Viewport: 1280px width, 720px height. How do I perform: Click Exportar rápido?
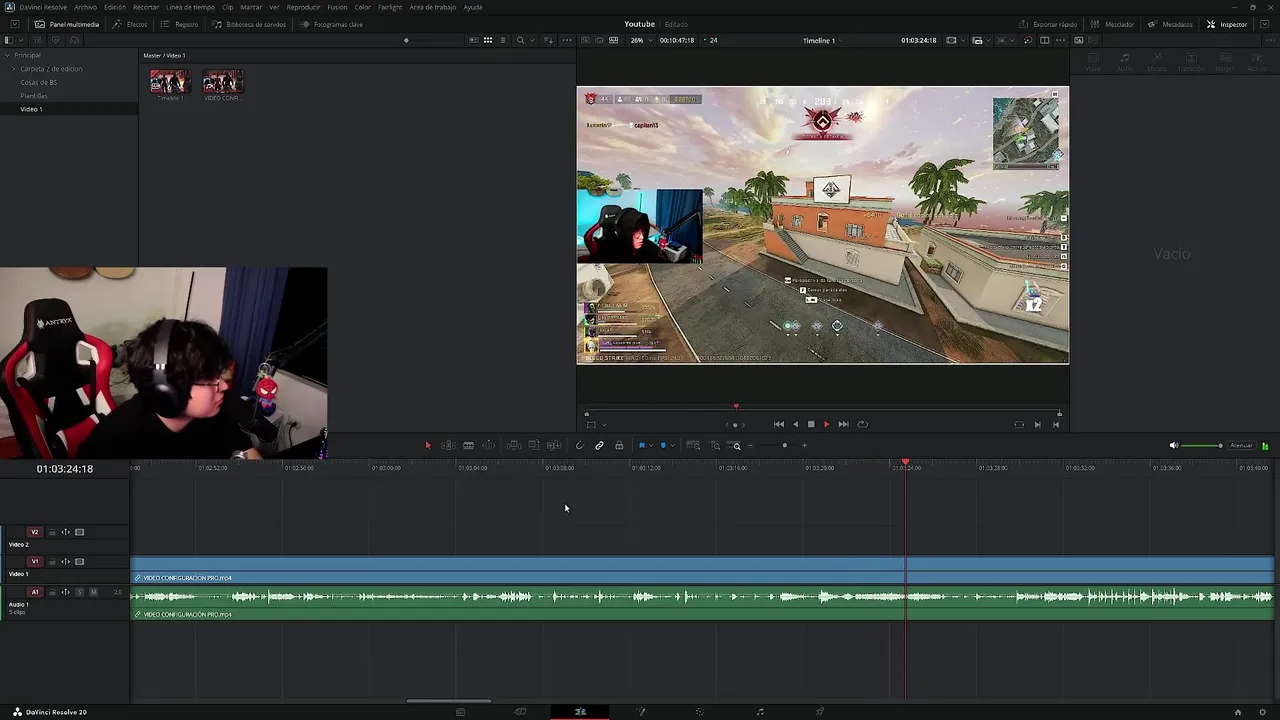click(1048, 24)
